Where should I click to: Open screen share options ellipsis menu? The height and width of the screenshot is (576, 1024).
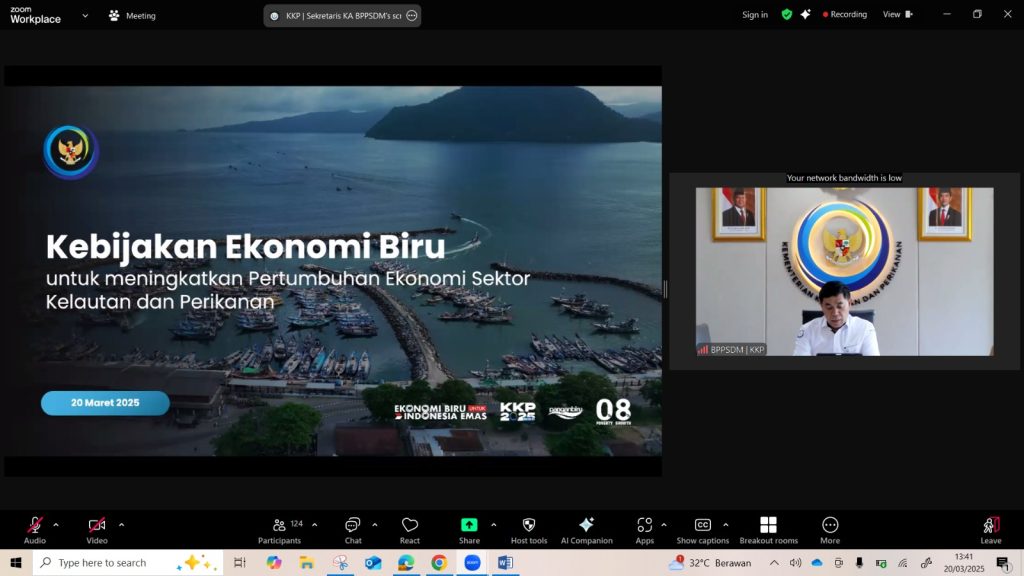412,16
